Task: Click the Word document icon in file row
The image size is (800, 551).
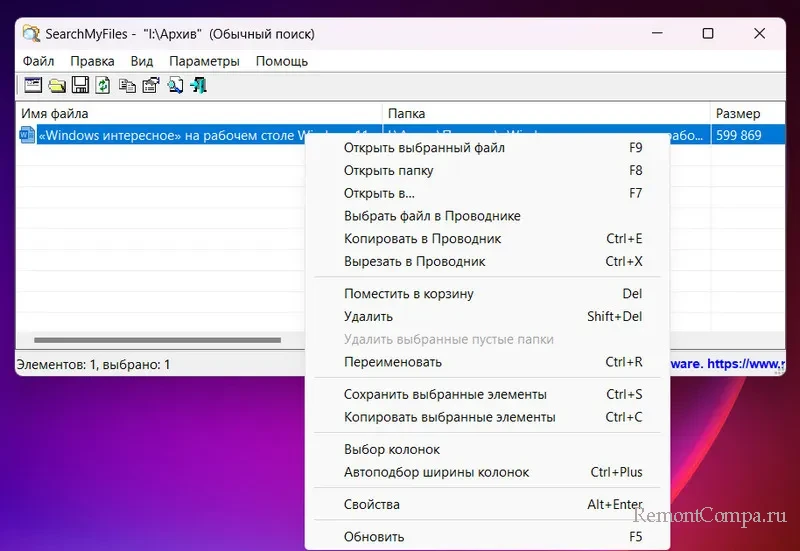Action: point(27,136)
